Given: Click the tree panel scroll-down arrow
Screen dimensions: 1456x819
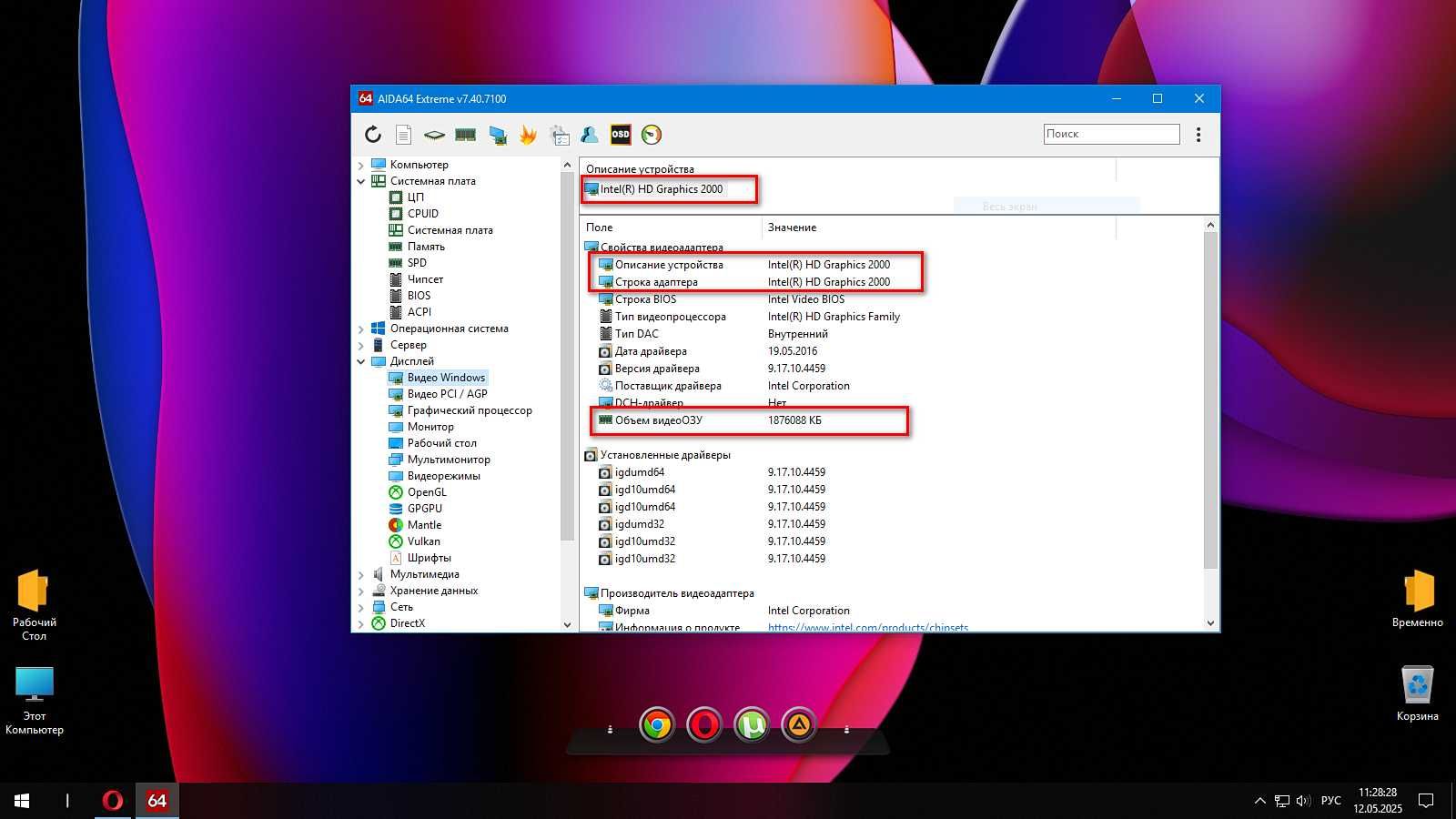Looking at the screenshot, I should pos(568,624).
